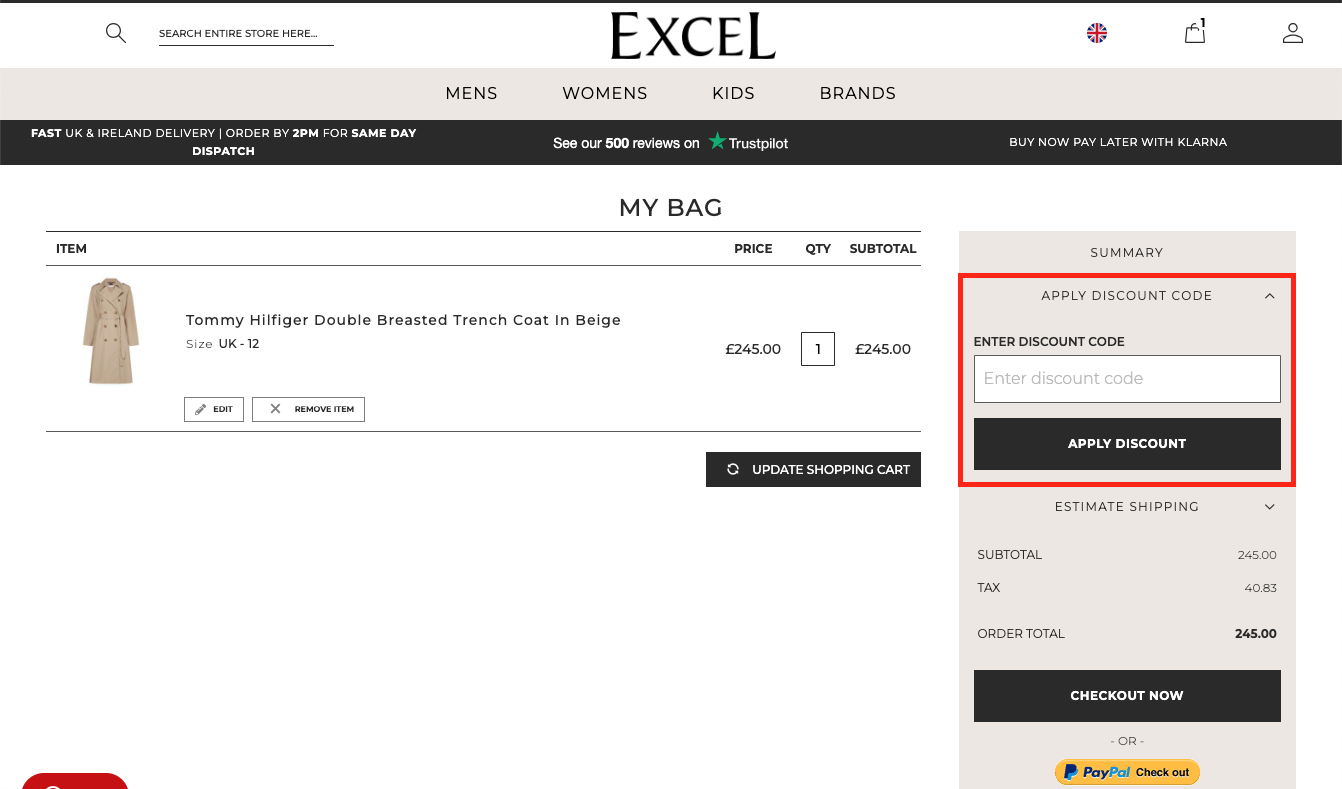Click the search magnifier icon

pos(116,33)
